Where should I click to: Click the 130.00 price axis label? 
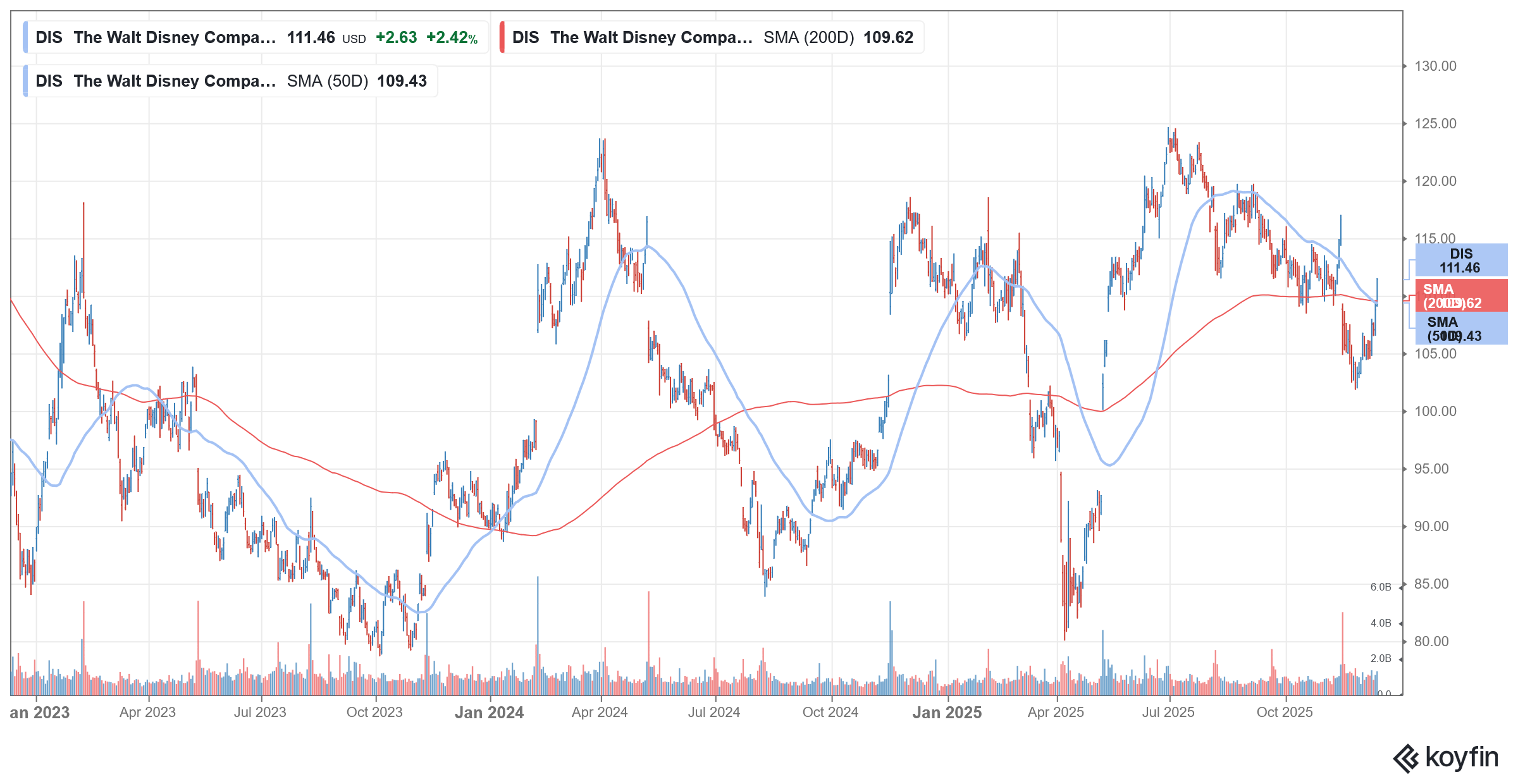click(1435, 66)
